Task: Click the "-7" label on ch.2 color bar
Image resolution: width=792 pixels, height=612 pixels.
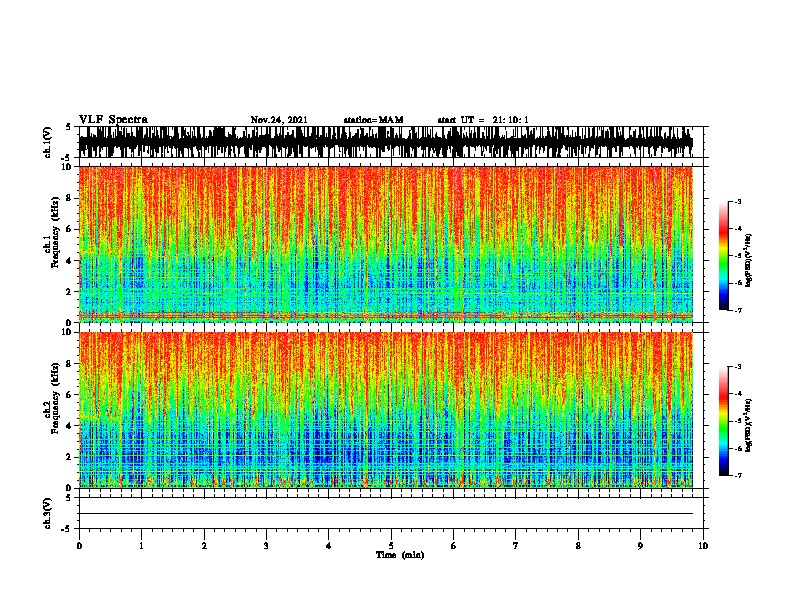Action: (738, 476)
